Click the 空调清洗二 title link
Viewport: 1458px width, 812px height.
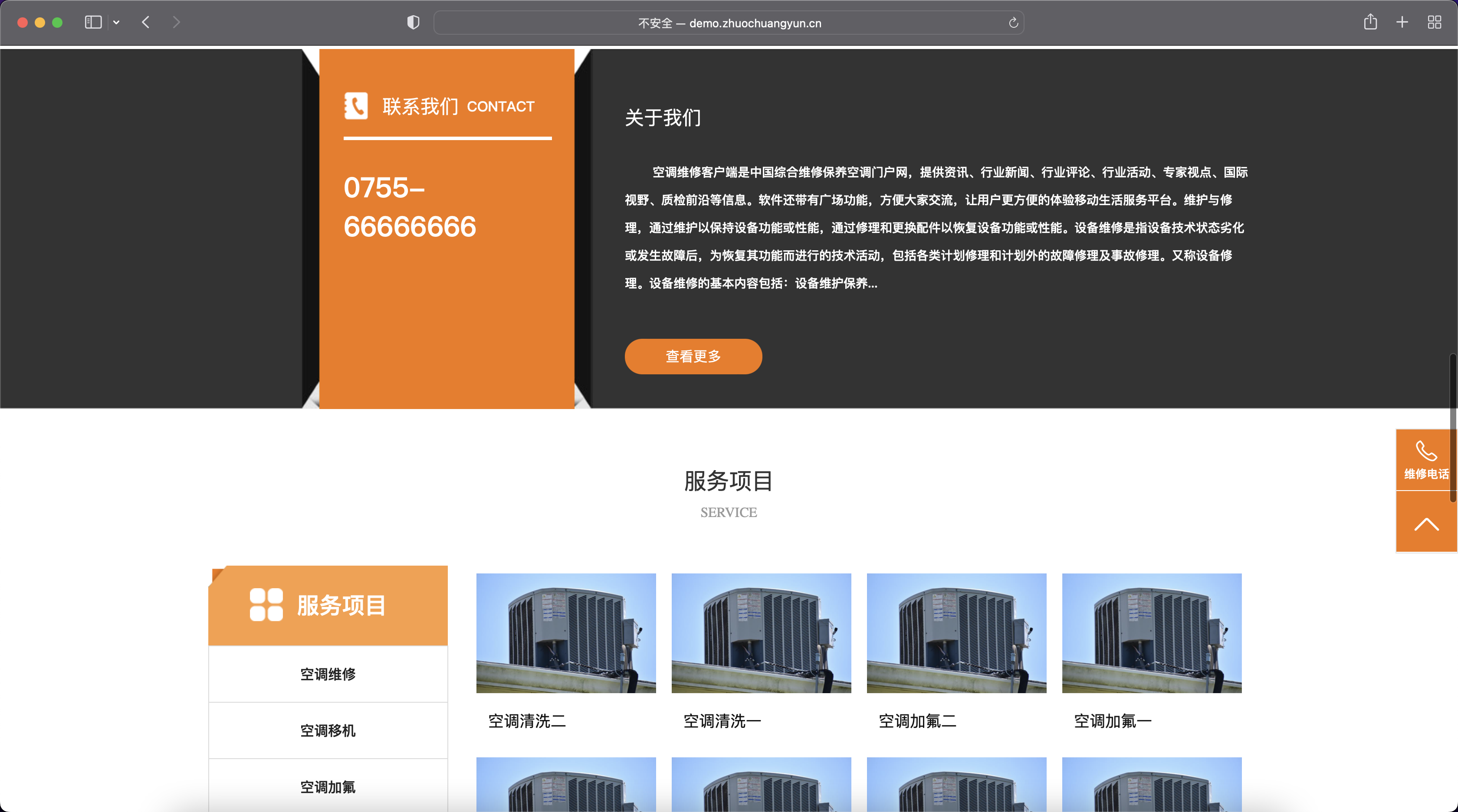click(527, 721)
